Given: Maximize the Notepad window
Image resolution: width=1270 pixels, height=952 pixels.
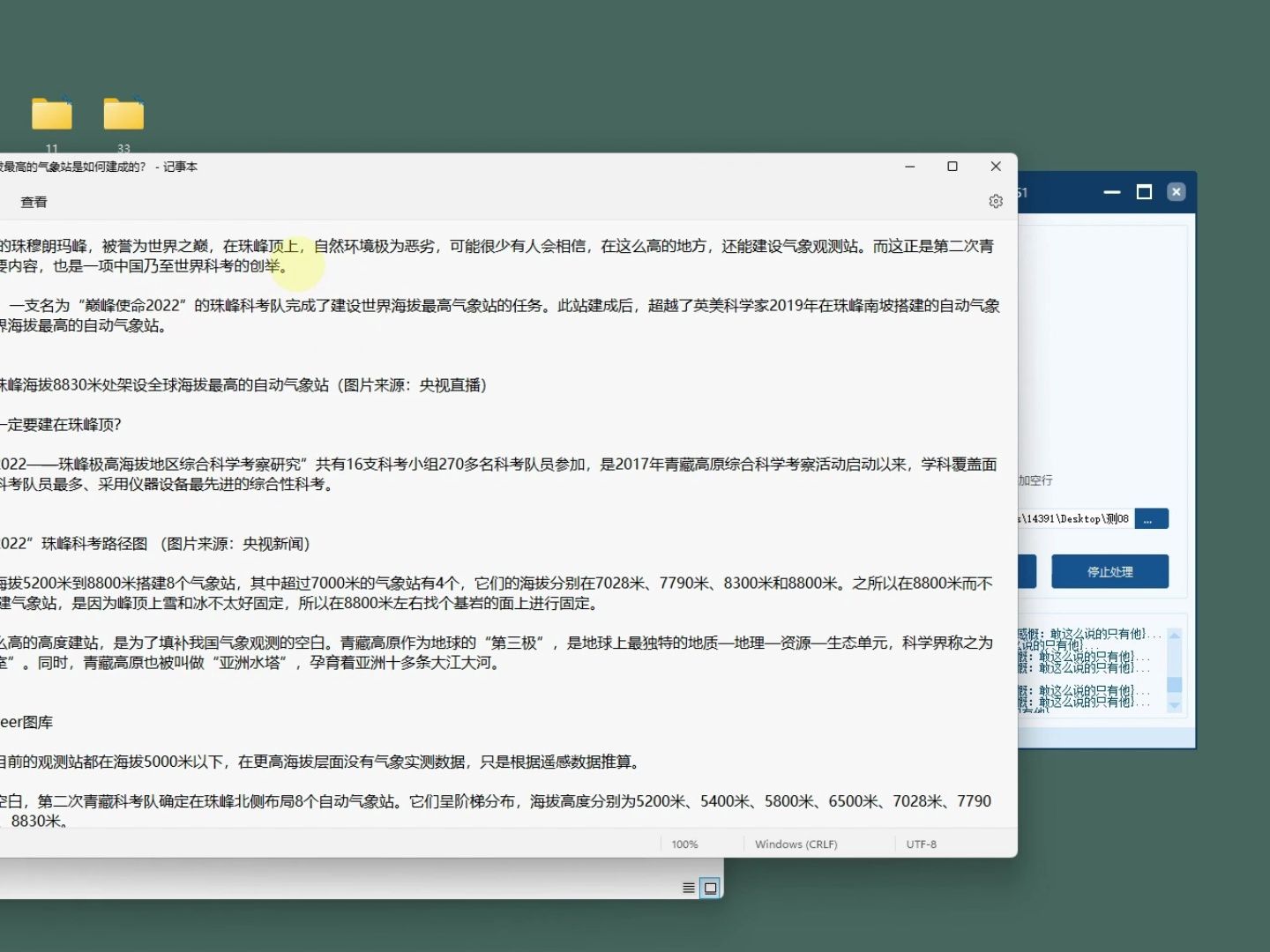Looking at the screenshot, I should [x=952, y=167].
